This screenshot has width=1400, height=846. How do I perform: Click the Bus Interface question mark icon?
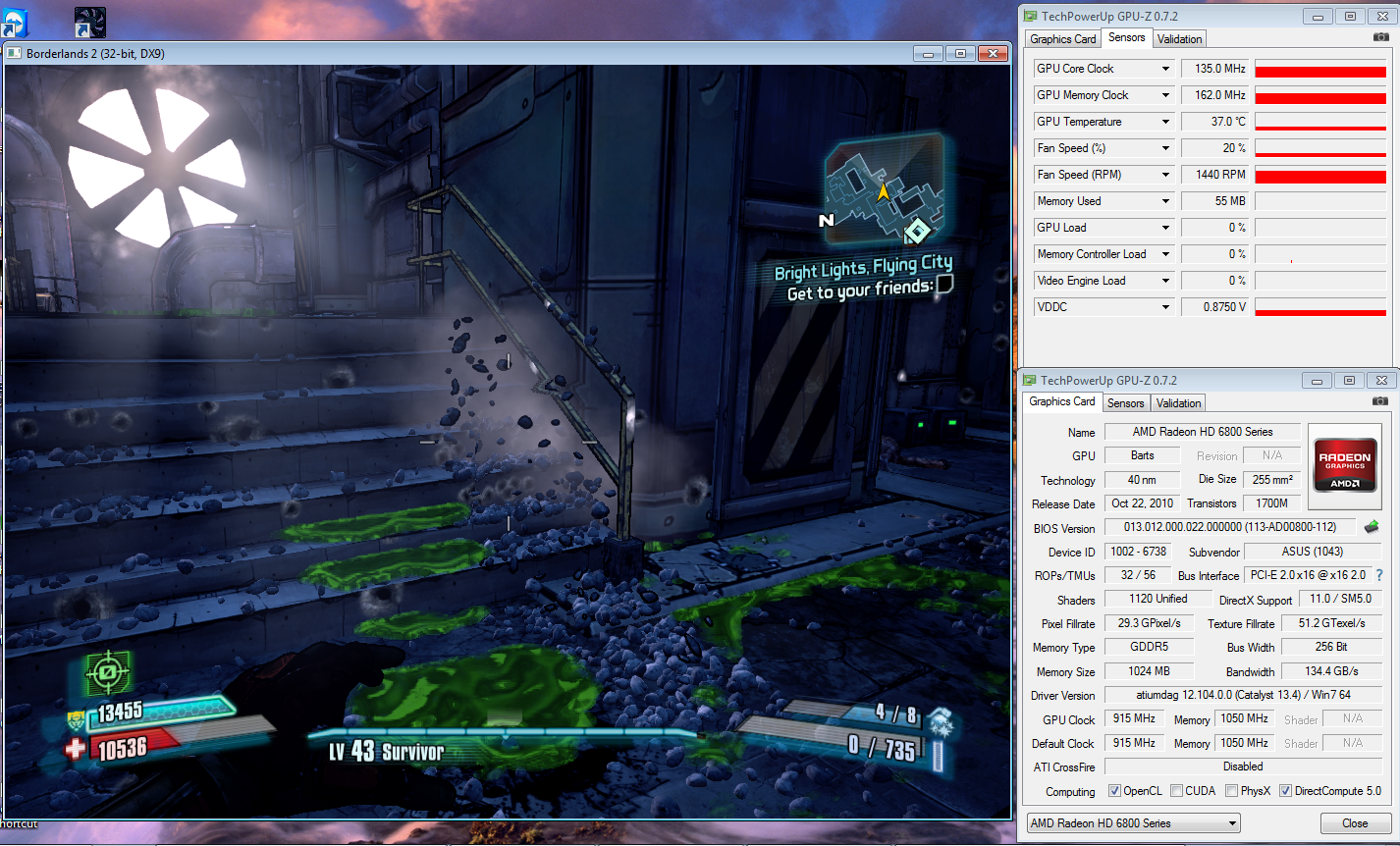1379,575
